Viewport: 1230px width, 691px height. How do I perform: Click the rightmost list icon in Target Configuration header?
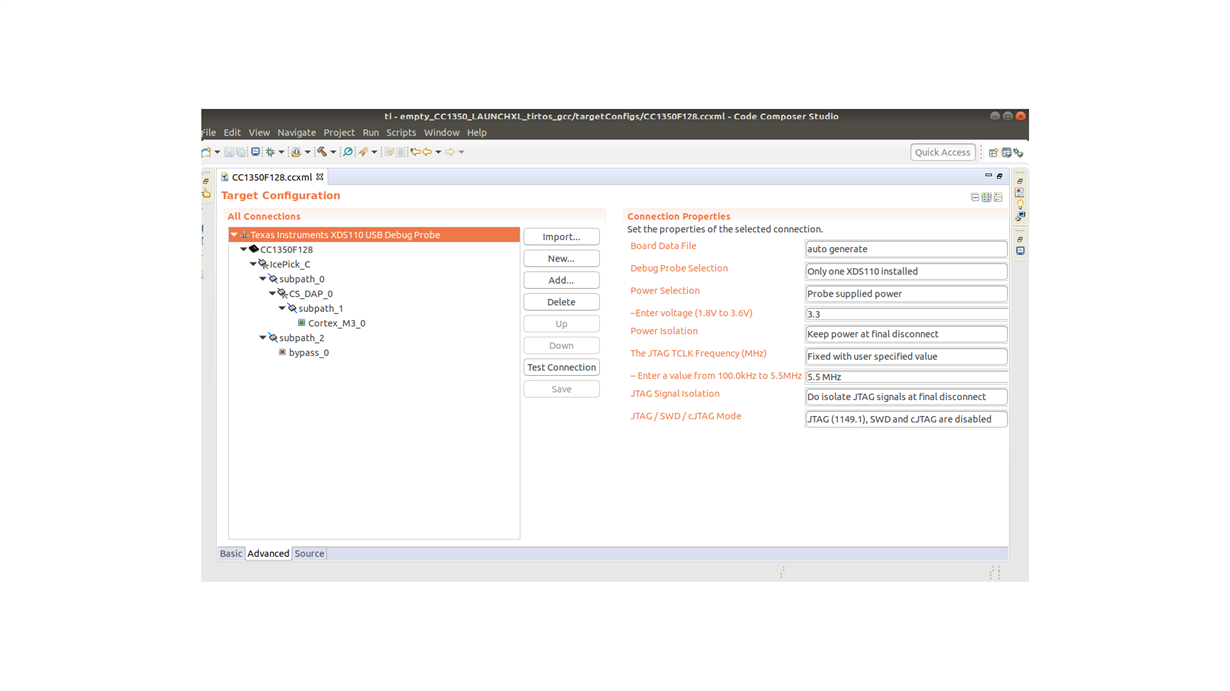point(998,198)
